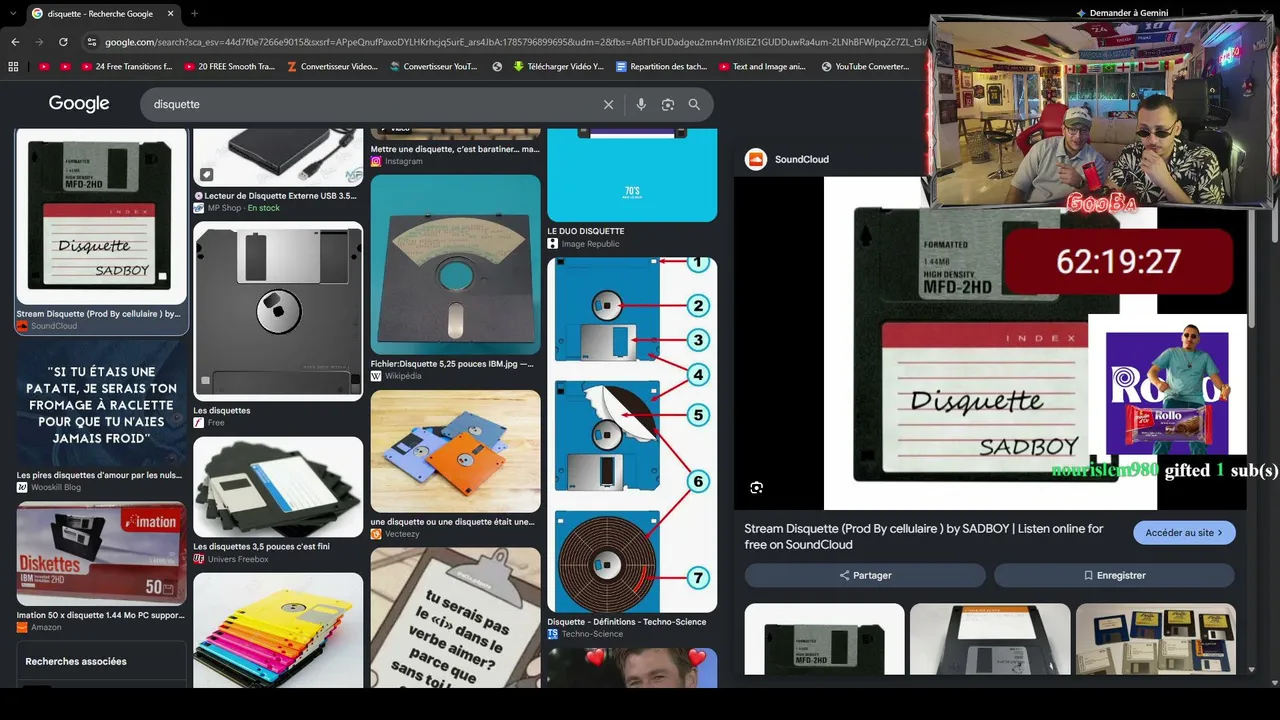Open the Vecteezy blue and orange floppies image
This screenshot has height=720, width=1280.
[x=455, y=452]
